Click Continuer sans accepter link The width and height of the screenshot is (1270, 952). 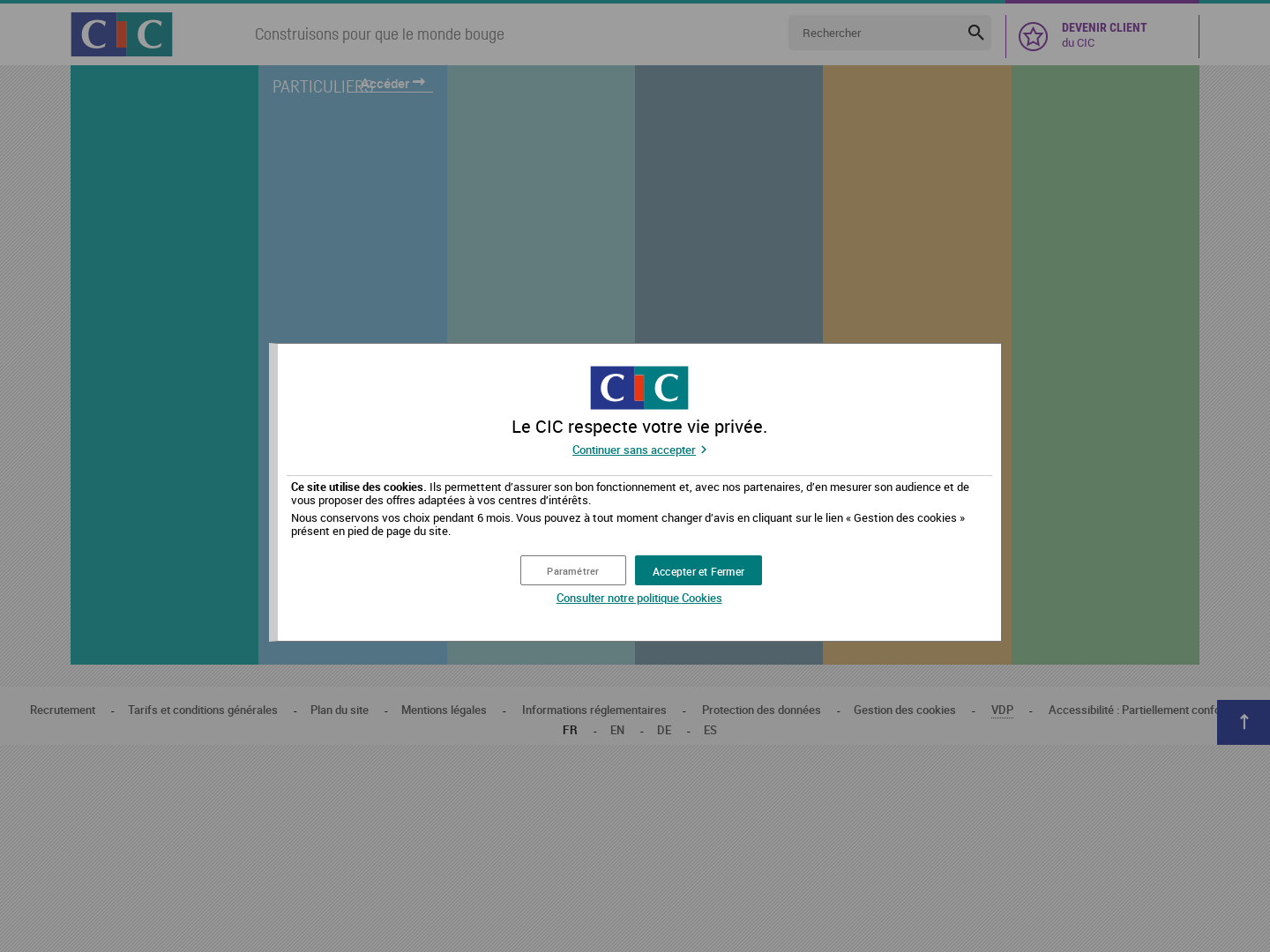point(639,450)
